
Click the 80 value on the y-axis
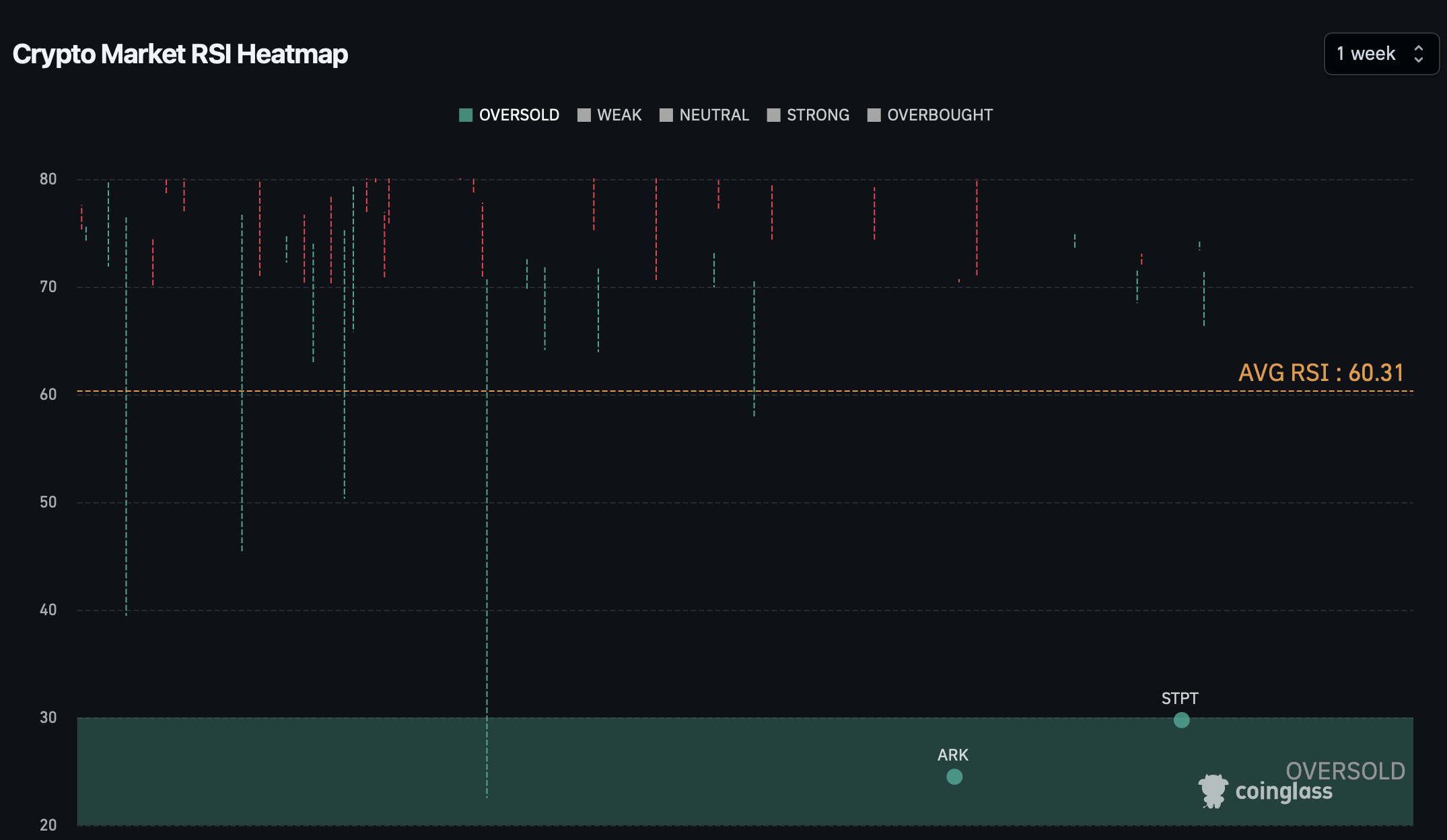pyautogui.click(x=48, y=179)
